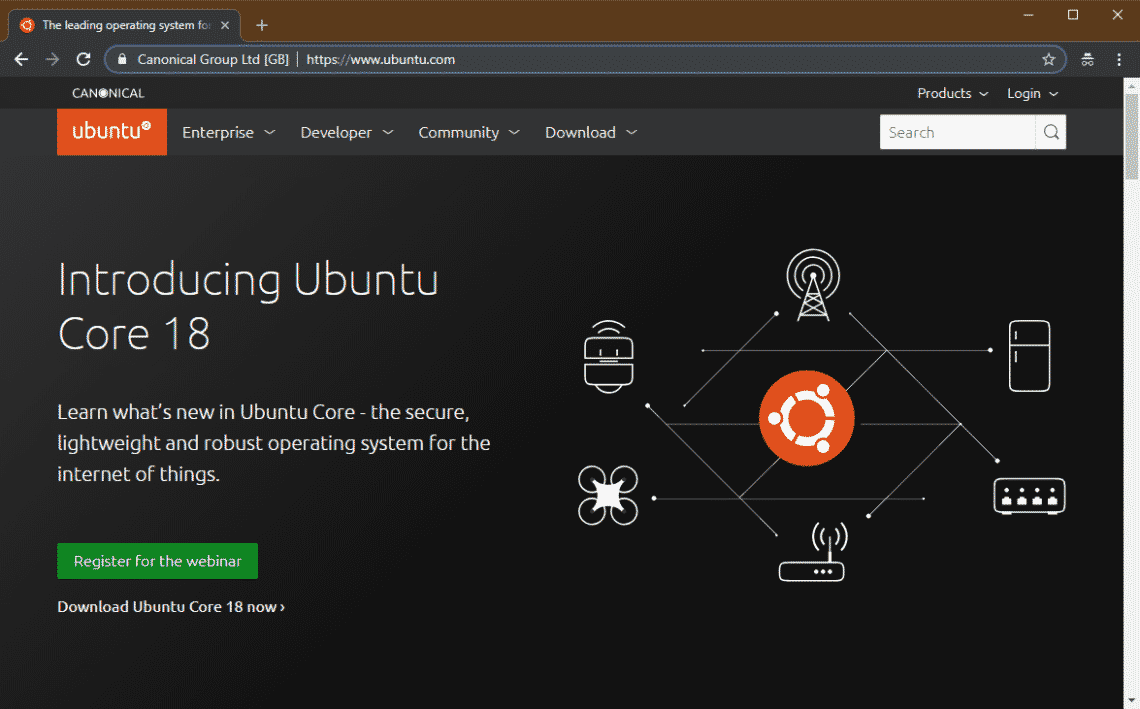Click the browser back arrow
Image resolution: width=1140 pixels, height=709 pixels.
coord(21,60)
